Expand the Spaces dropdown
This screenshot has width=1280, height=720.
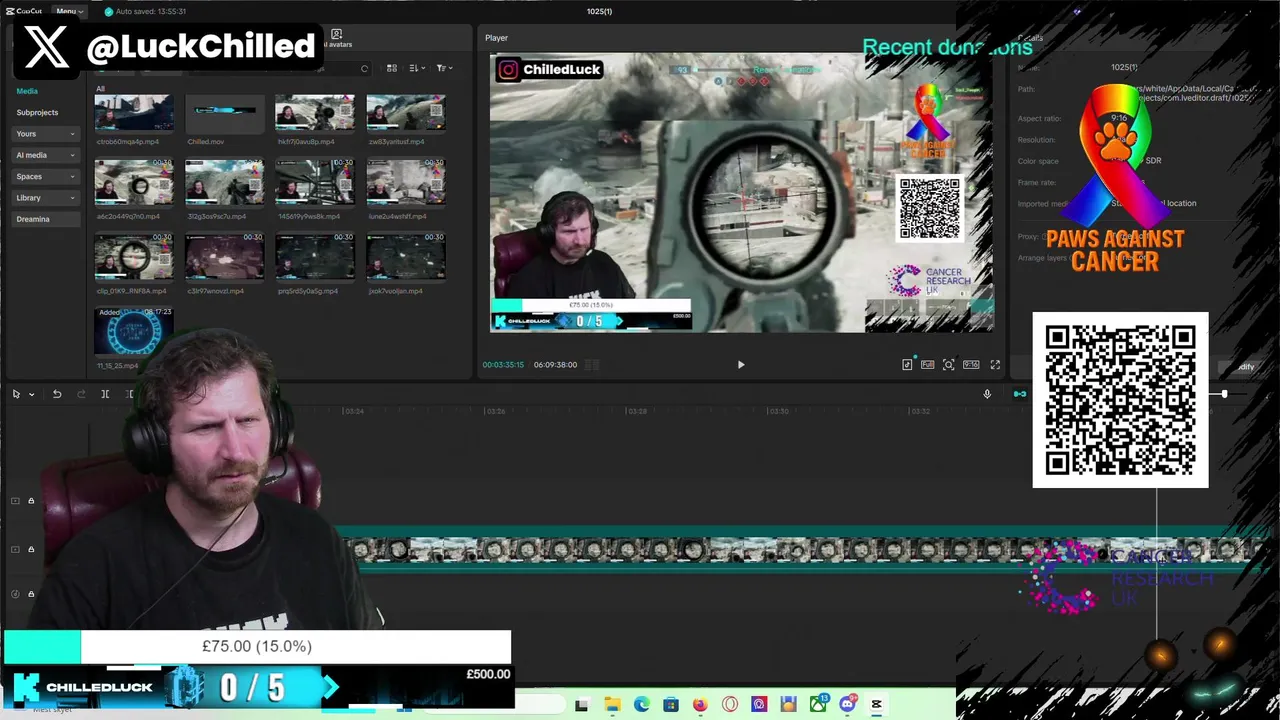click(x=46, y=176)
